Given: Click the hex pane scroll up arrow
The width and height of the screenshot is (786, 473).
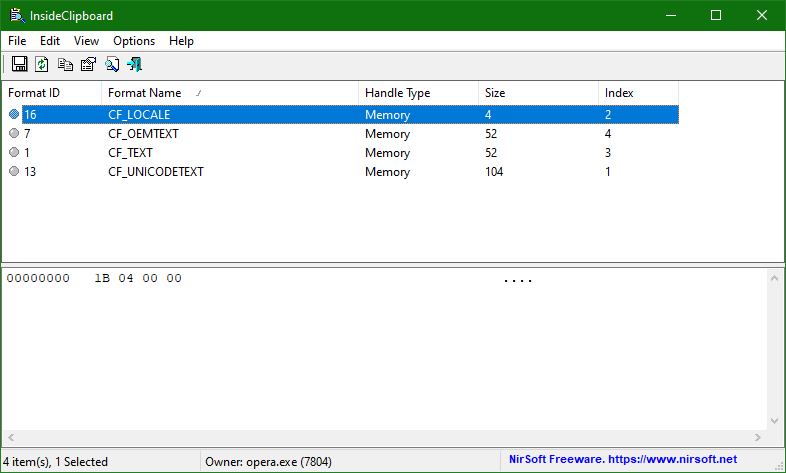Looking at the screenshot, I should tap(774, 278).
